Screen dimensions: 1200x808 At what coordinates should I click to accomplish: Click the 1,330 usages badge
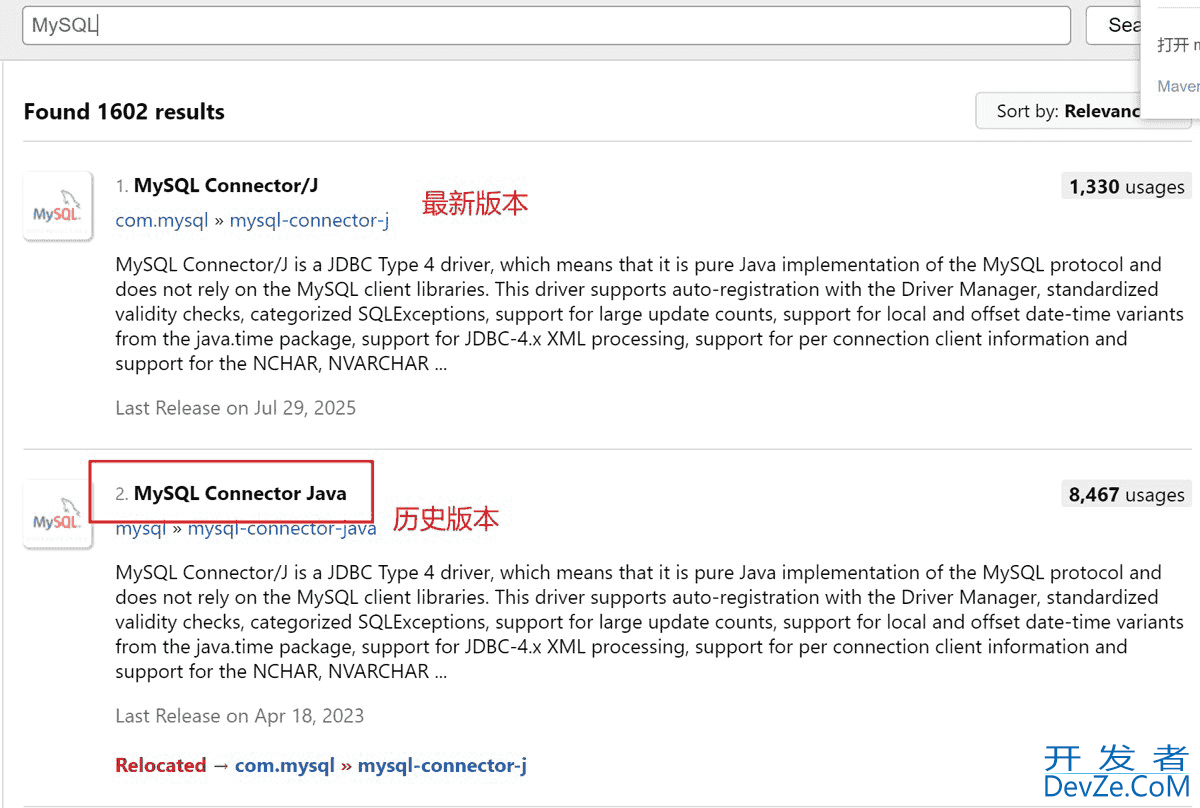coord(1126,185)
